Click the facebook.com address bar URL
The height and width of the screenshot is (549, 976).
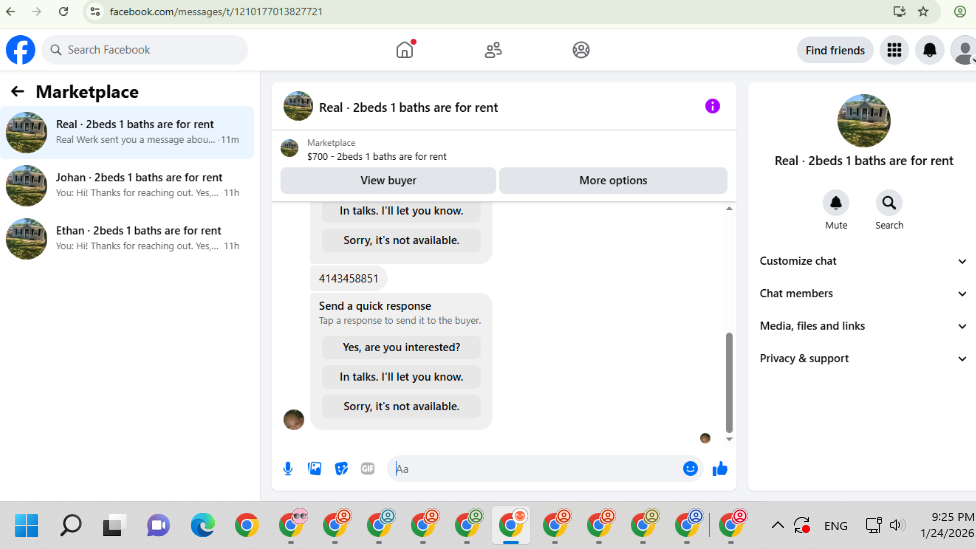(x=216, y=12)
